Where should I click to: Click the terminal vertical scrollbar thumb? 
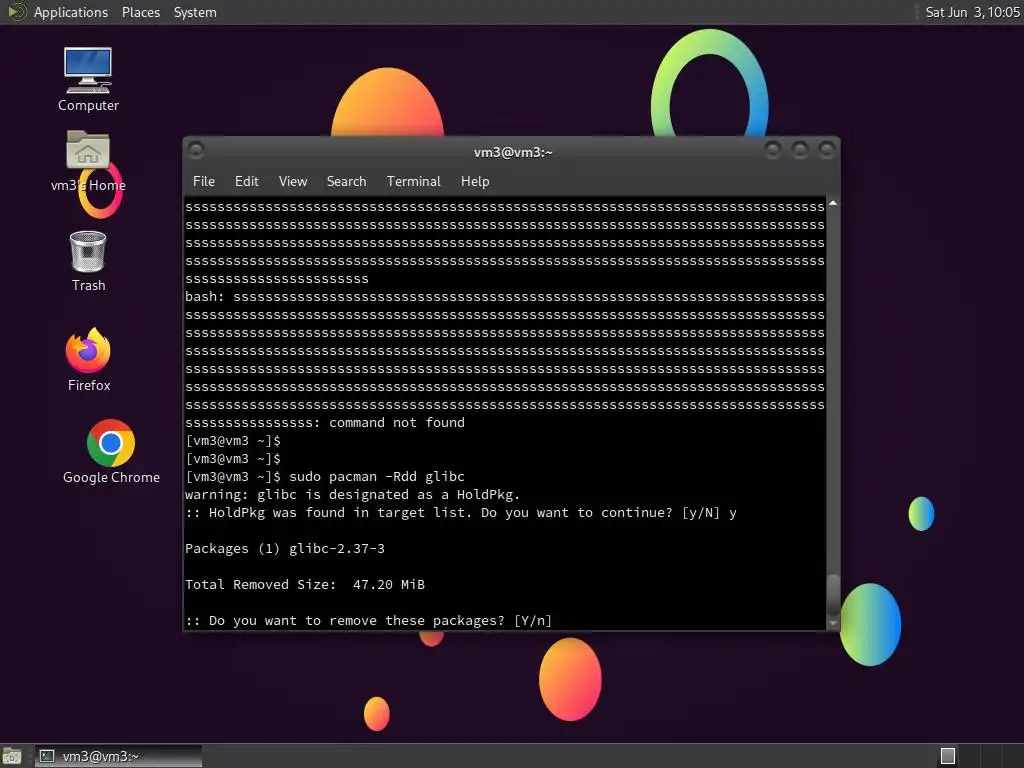coord(833,594)
